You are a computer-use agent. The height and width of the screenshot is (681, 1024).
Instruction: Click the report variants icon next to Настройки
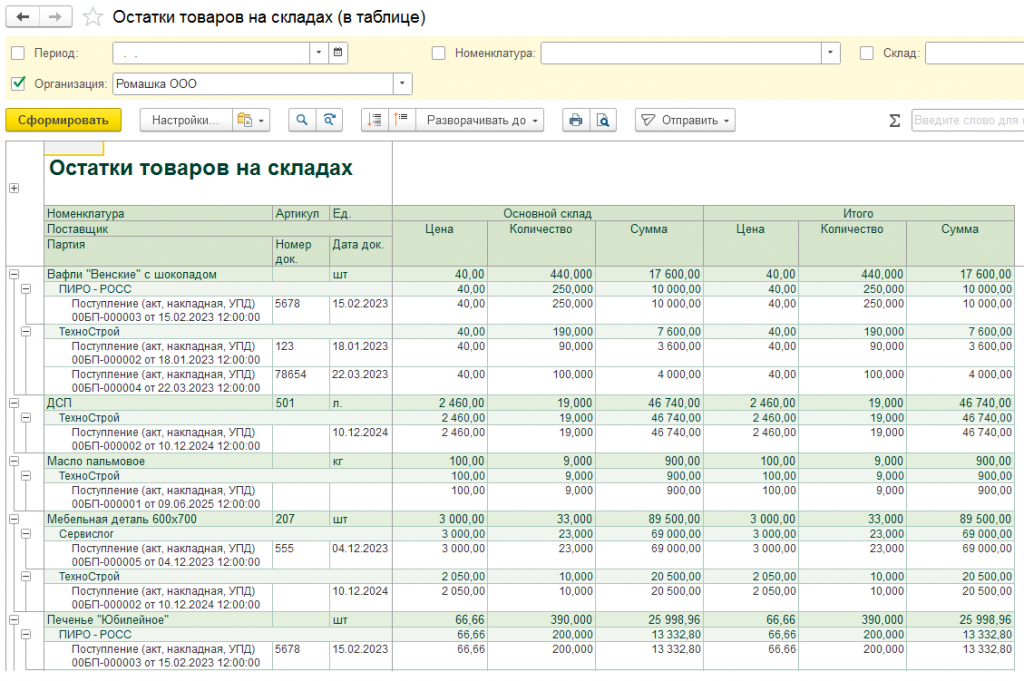click(251, 120)
